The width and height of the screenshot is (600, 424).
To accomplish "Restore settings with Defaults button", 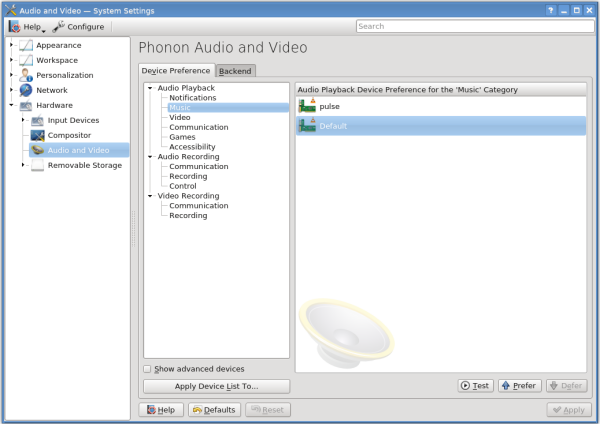I will (x=214, y=410).
